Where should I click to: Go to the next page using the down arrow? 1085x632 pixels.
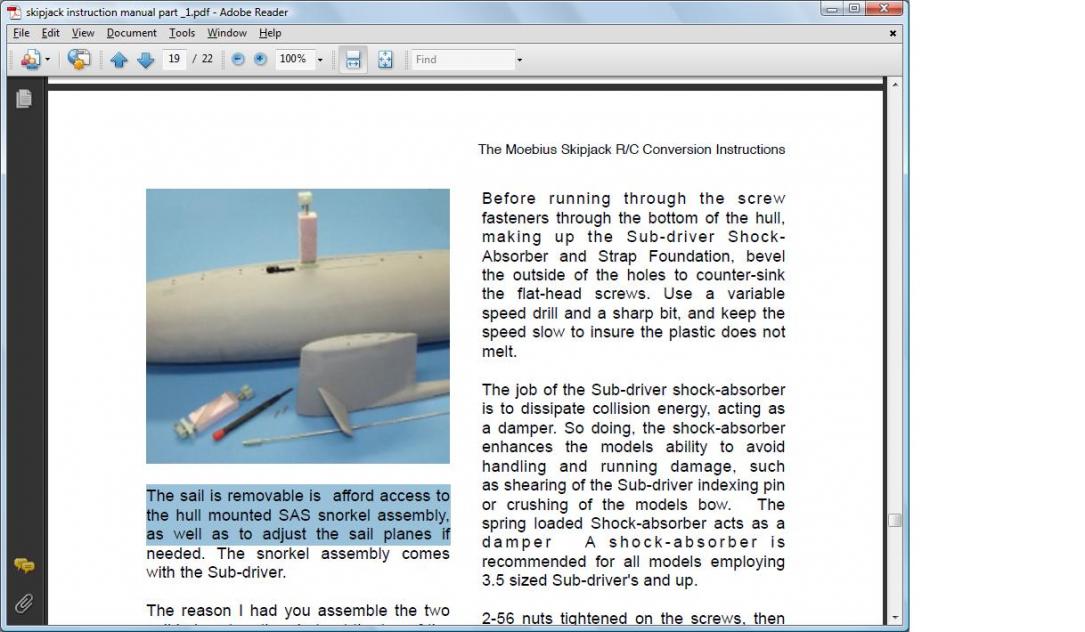145,60
